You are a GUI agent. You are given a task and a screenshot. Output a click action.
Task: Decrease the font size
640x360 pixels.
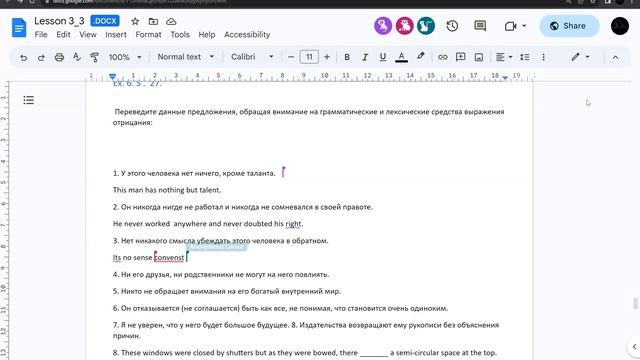(291, 57)
